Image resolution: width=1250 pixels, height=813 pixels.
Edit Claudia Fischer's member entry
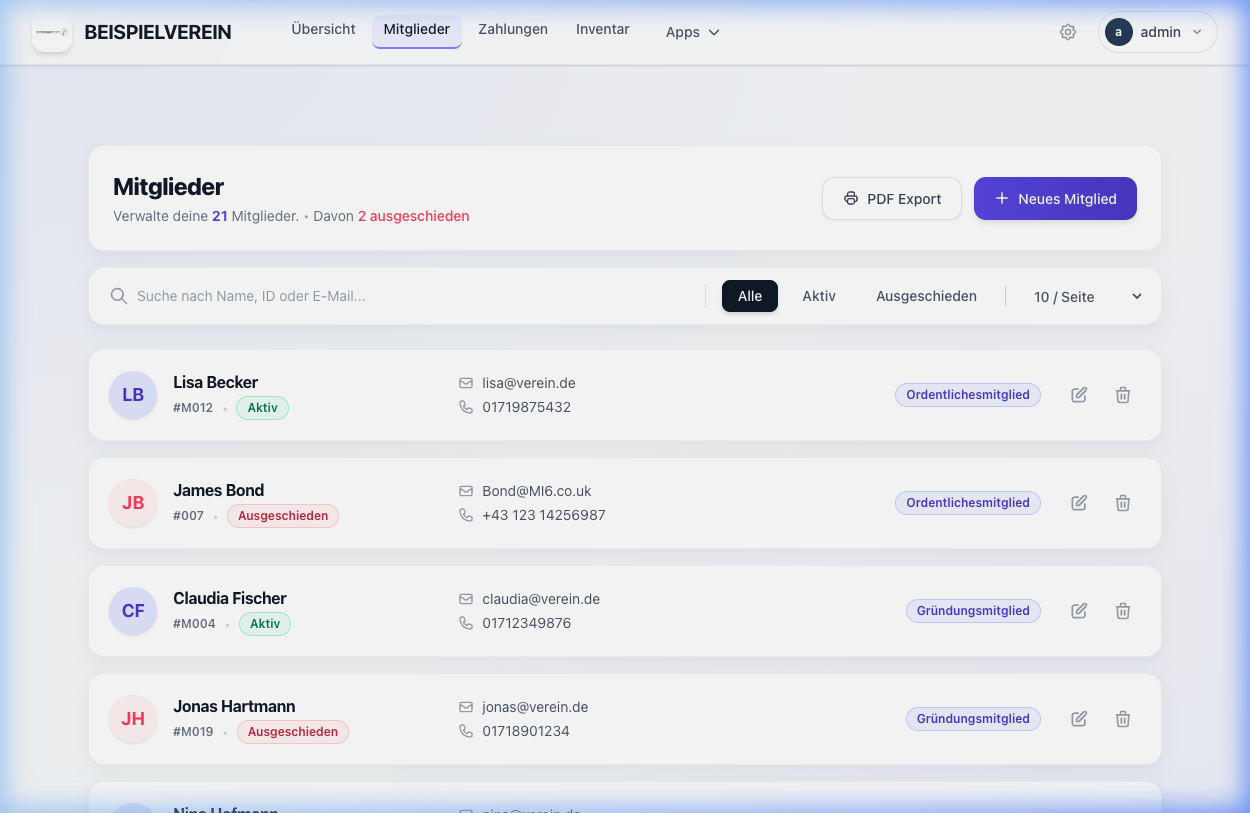pyautogui.click(x=1079, y=611)
